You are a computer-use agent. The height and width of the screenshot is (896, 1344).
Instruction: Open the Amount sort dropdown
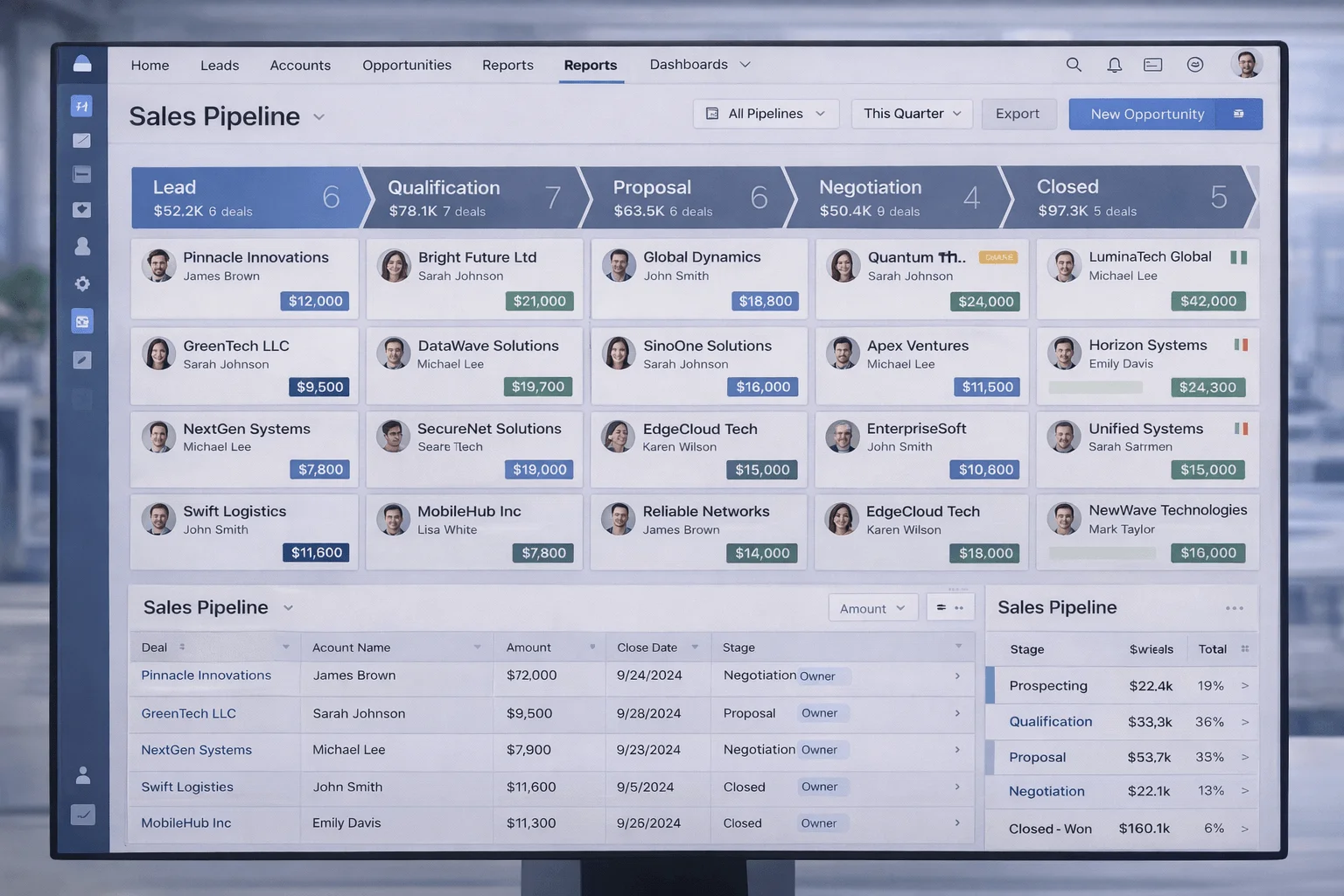point(872,608)
